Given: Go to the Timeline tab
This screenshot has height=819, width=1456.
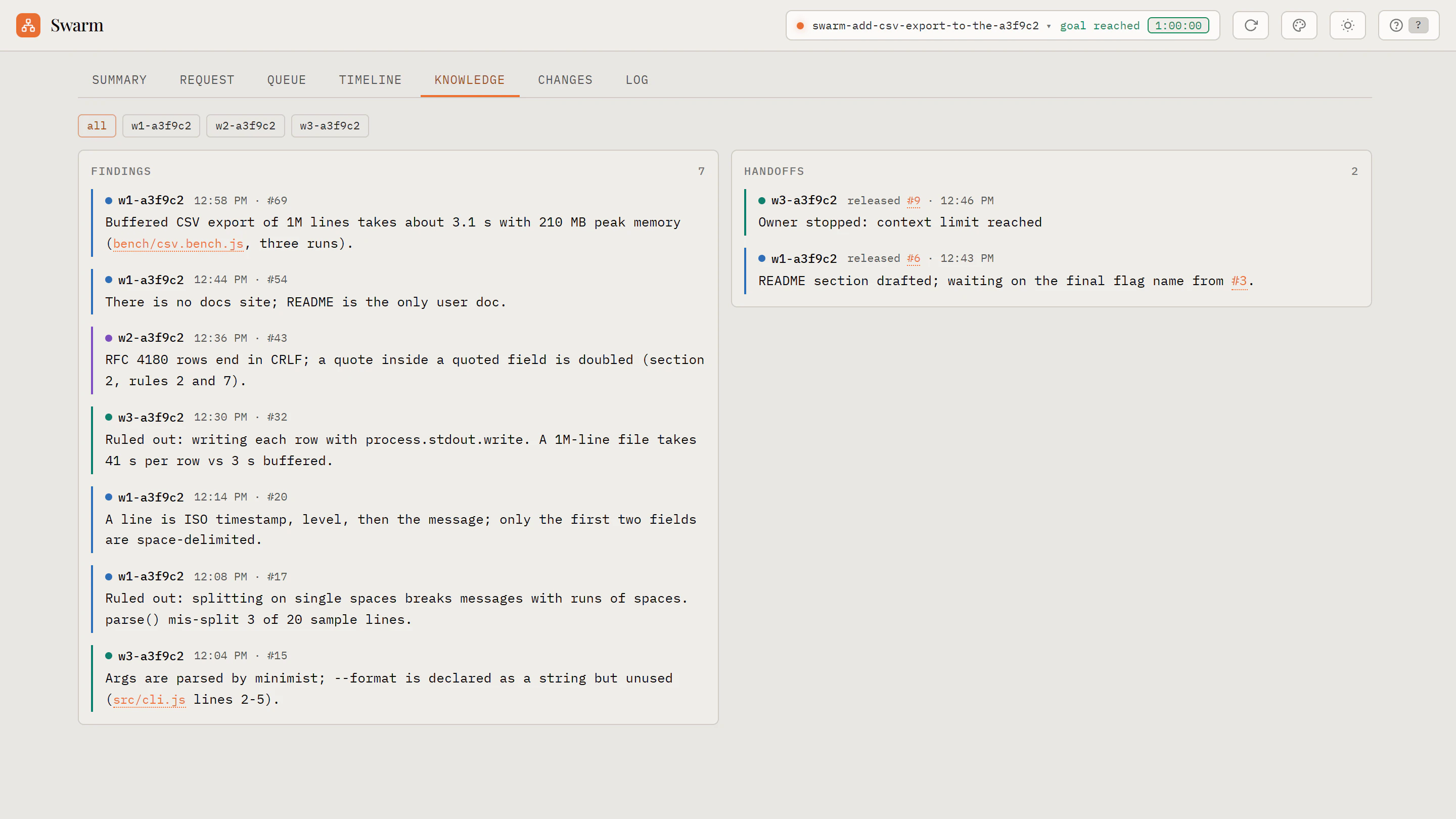Looking at the screenshot, I should (370, 80).
